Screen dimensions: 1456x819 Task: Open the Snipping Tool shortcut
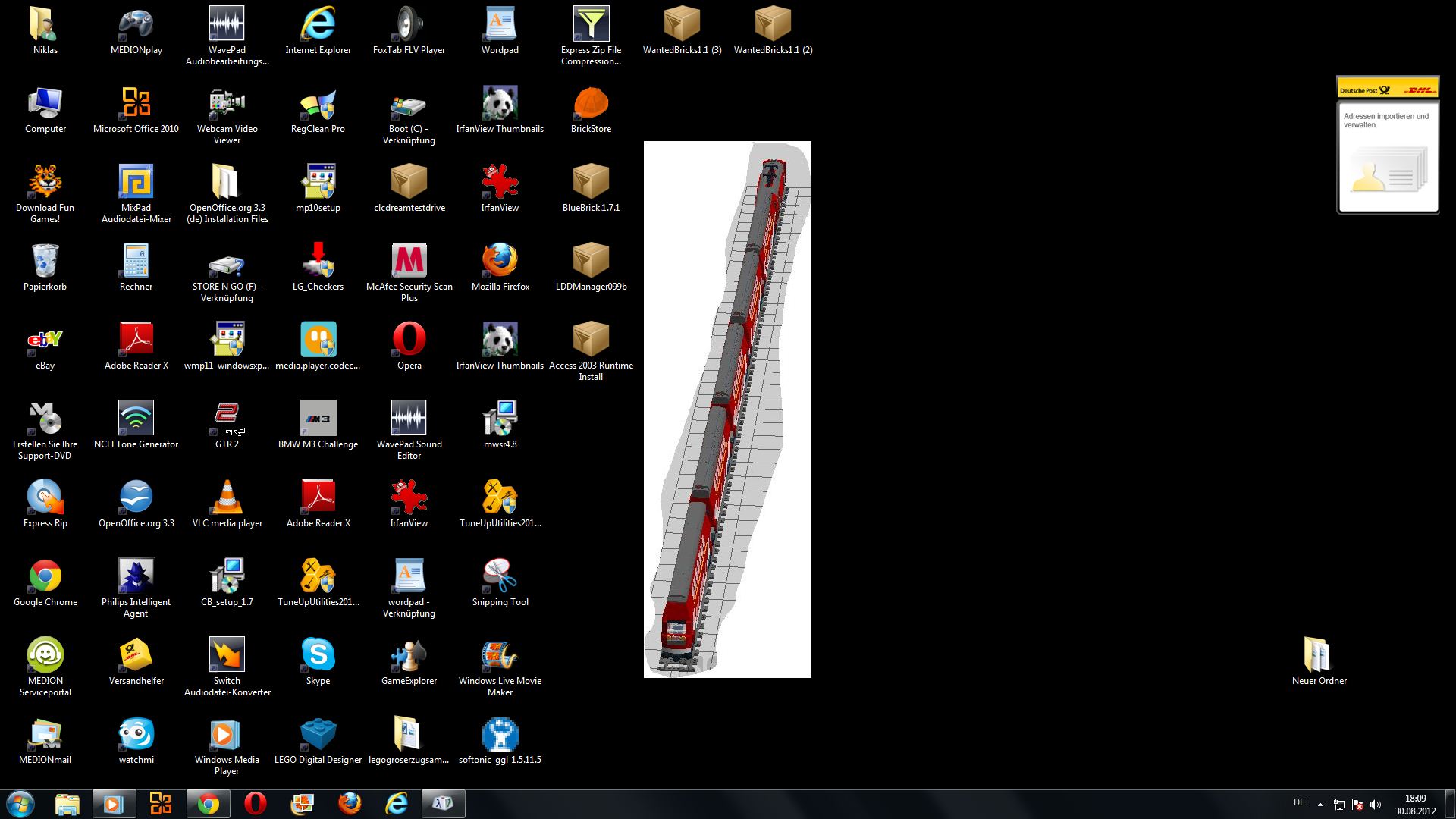click(x=500, y=583)
